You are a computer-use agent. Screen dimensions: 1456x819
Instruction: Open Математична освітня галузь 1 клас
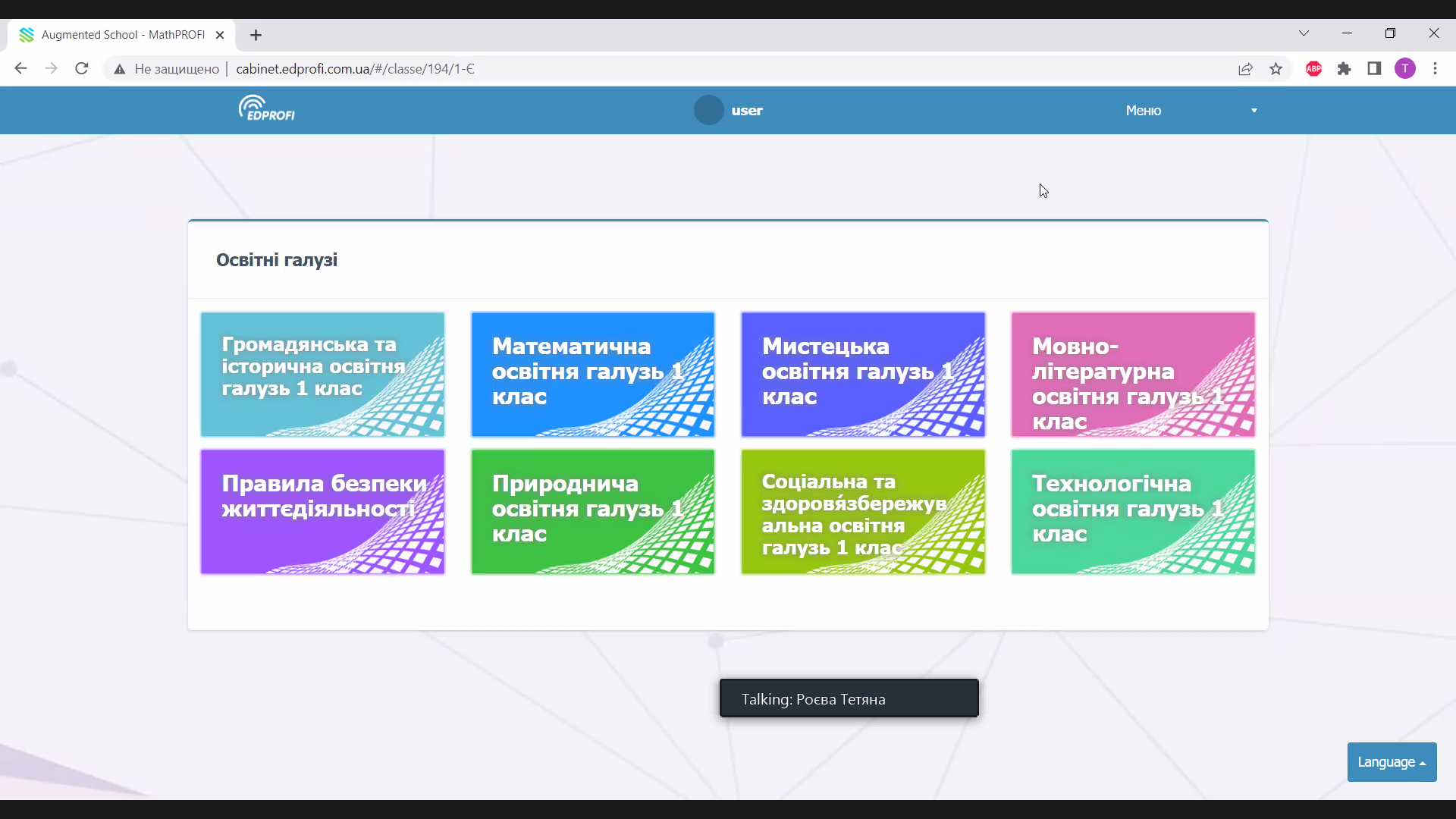[592, 375]
